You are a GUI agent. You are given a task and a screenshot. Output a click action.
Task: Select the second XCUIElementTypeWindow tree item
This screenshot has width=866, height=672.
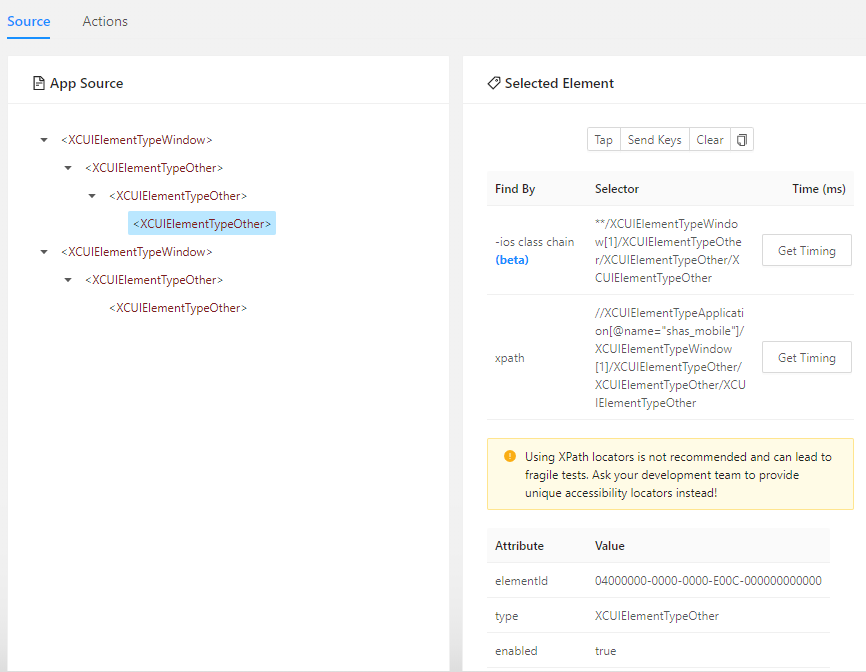pyautogui.click(x=136, y=252)
